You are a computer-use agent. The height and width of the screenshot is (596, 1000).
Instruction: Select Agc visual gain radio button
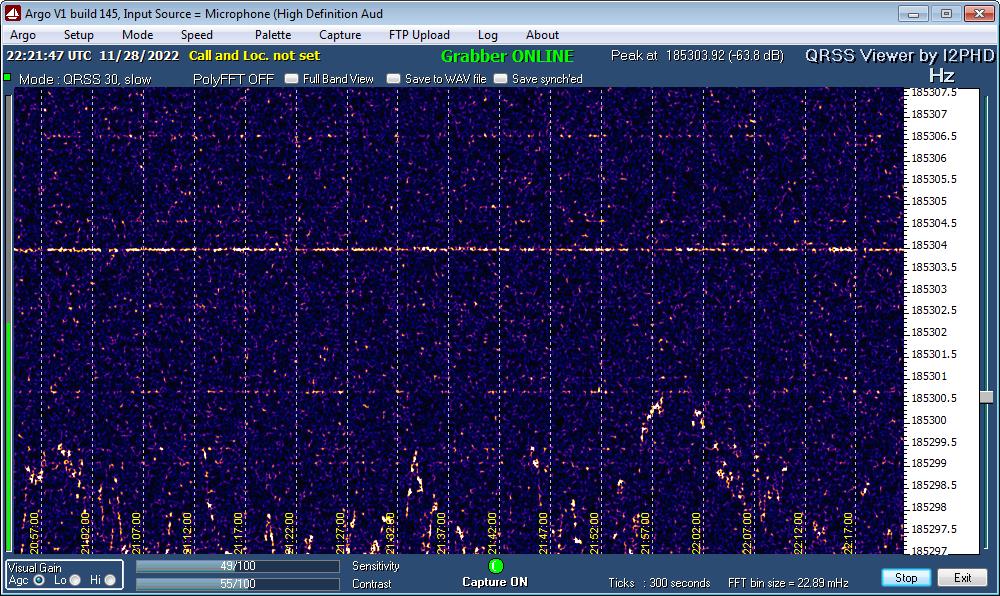click(x=39, y=580)
